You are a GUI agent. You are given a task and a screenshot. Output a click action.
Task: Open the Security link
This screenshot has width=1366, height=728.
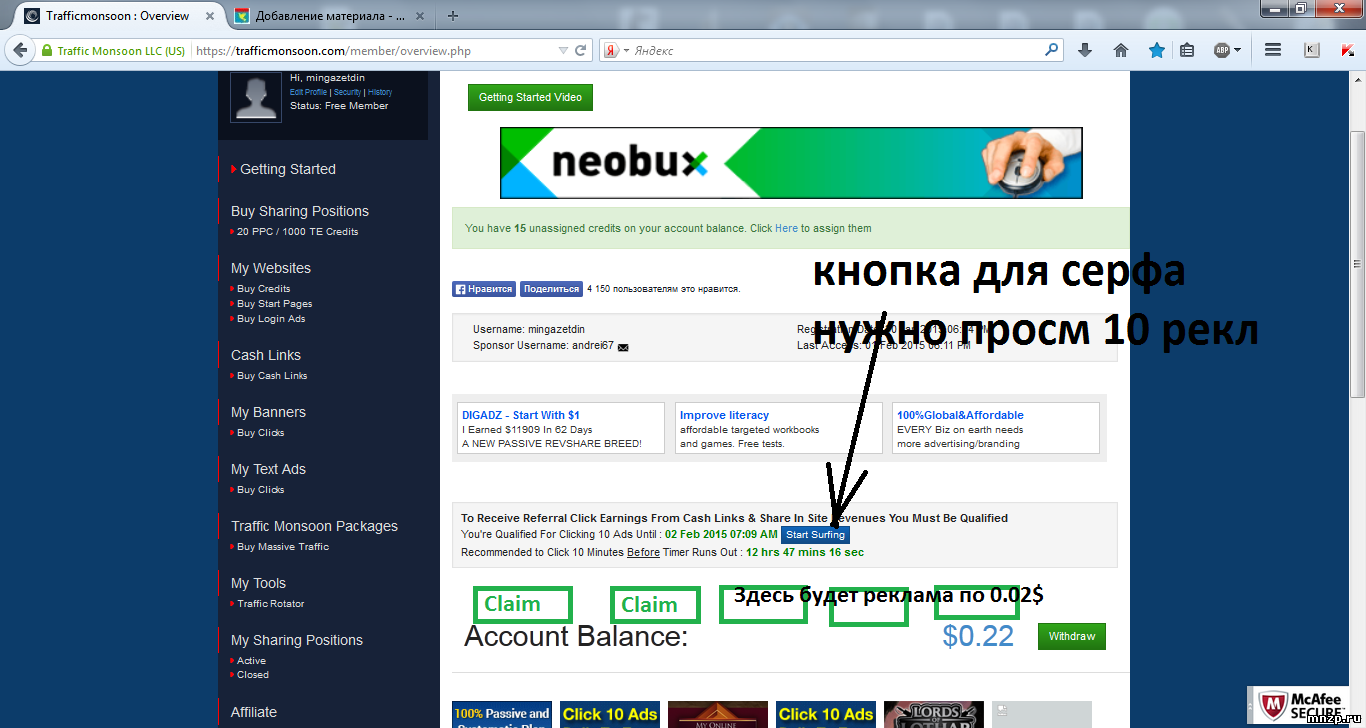pos(347,92)
